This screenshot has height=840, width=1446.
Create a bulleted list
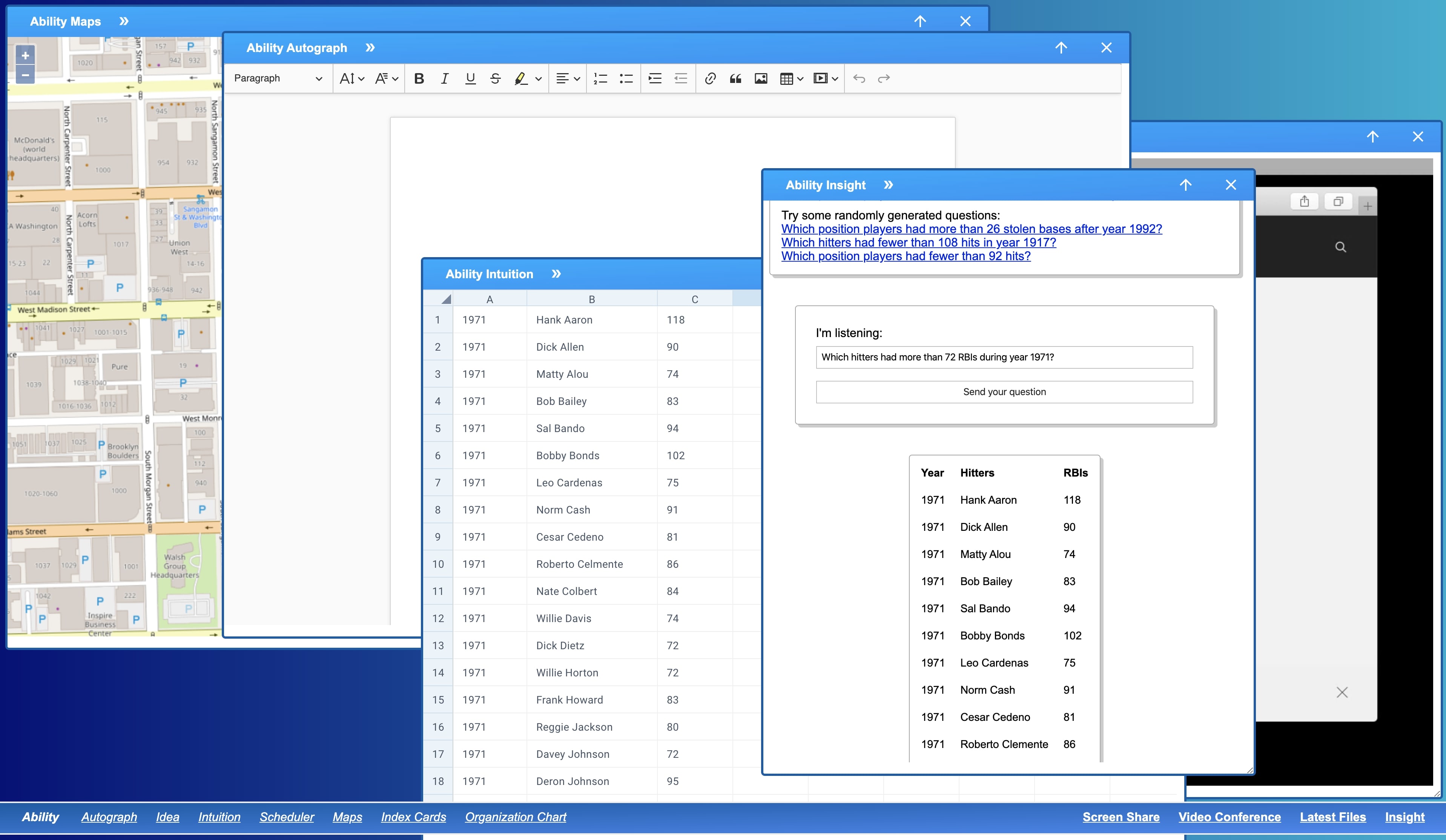click(x=626, y=78)
